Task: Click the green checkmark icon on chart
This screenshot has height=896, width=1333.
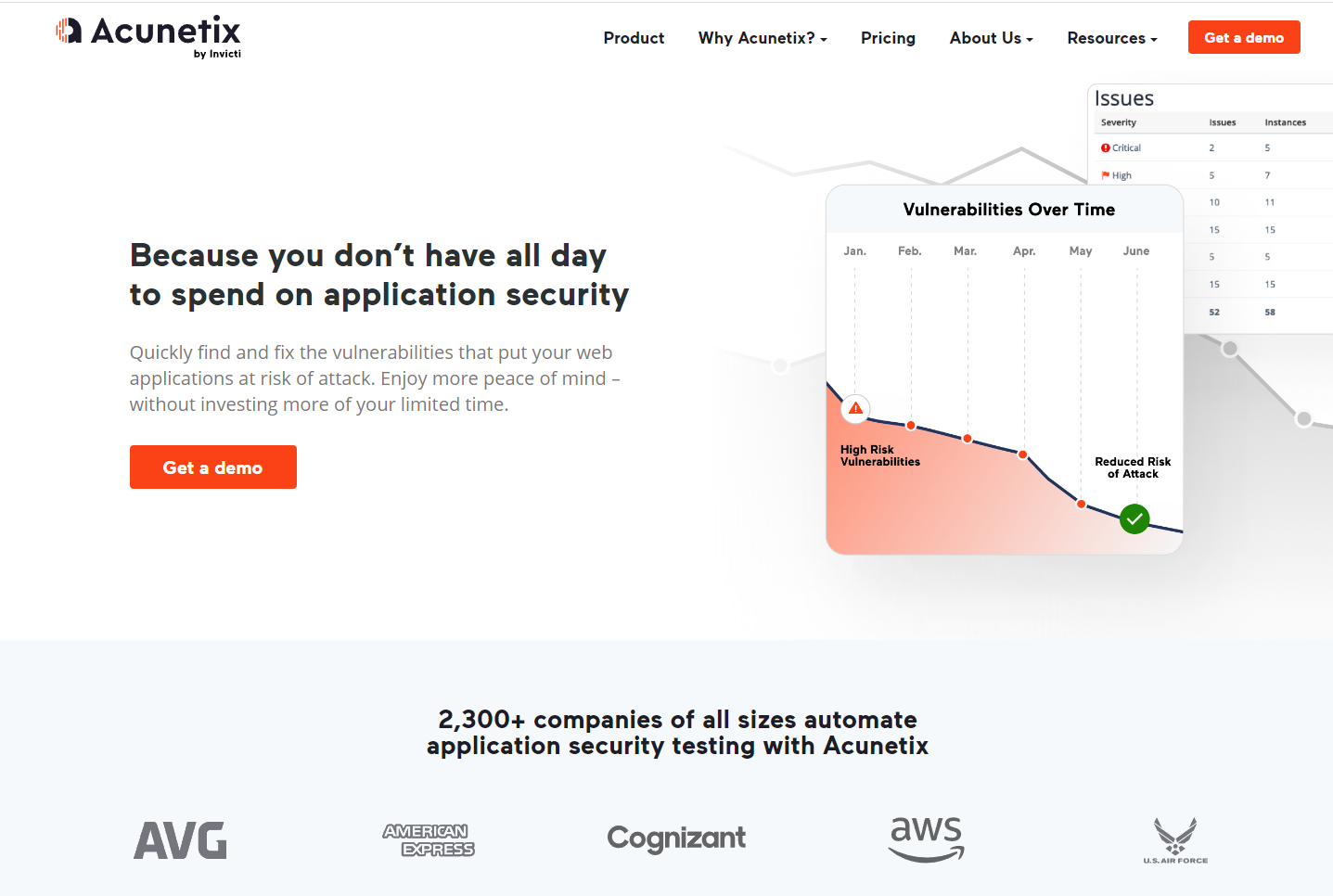Action: pos(1134,518)
